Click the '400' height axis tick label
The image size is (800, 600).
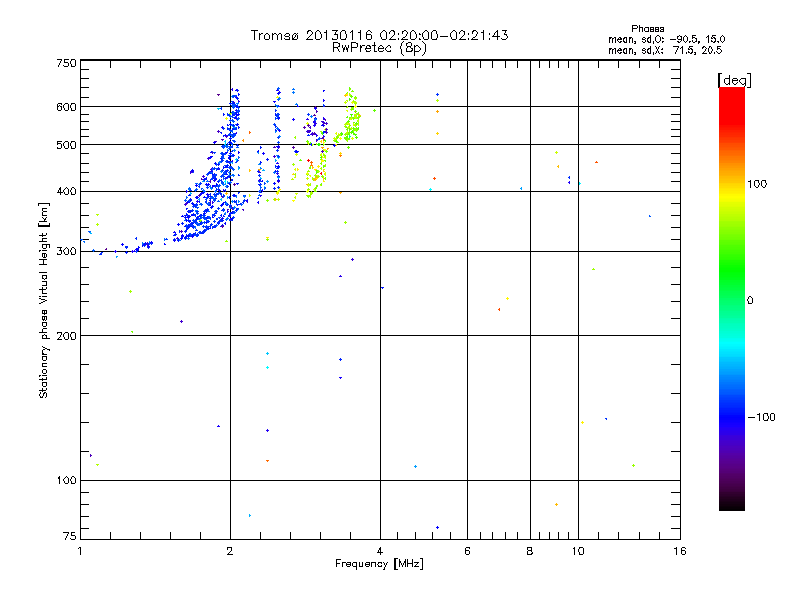tap(66, 192)
